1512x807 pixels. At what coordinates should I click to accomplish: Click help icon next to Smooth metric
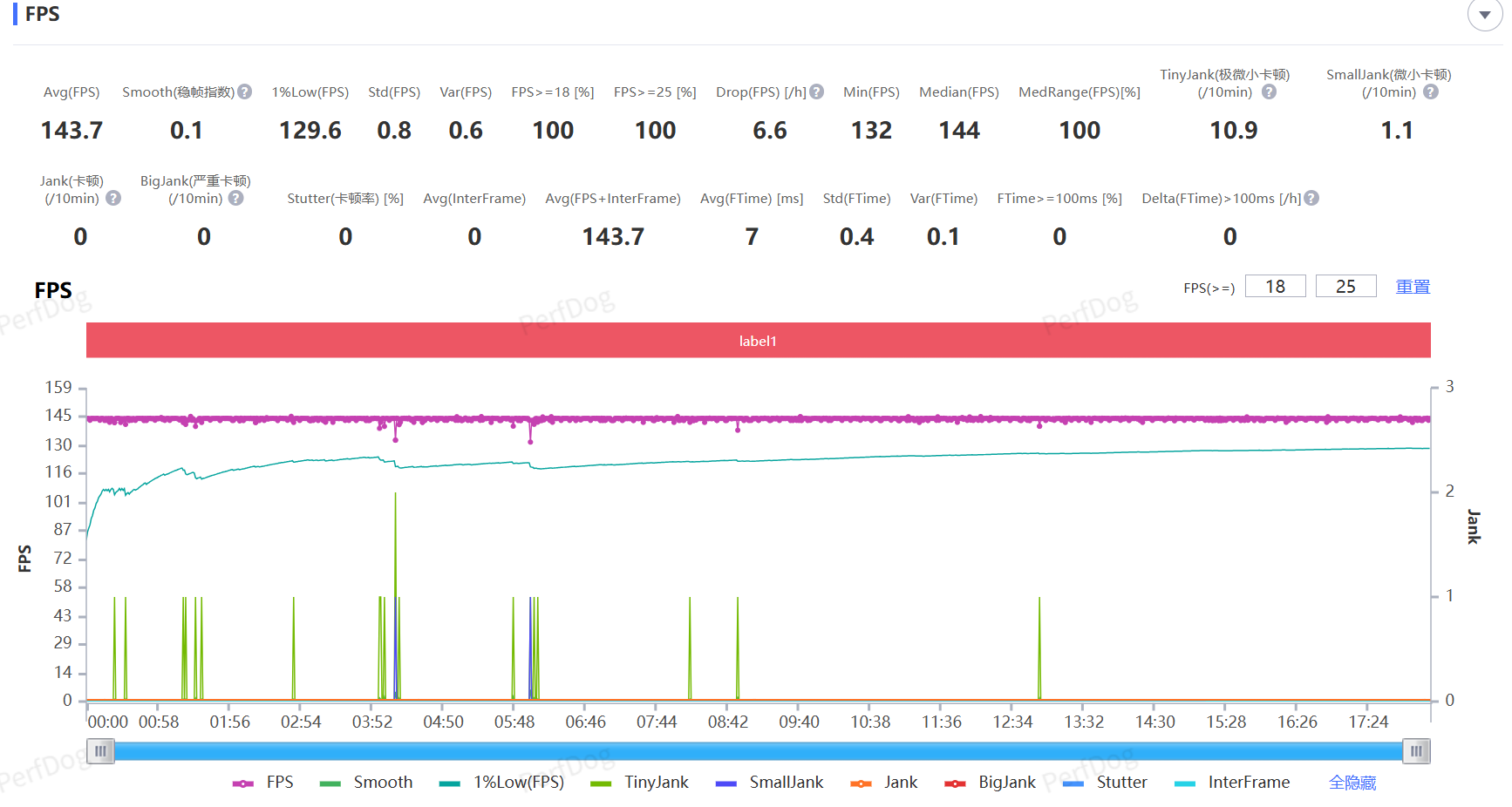[245, 92]
